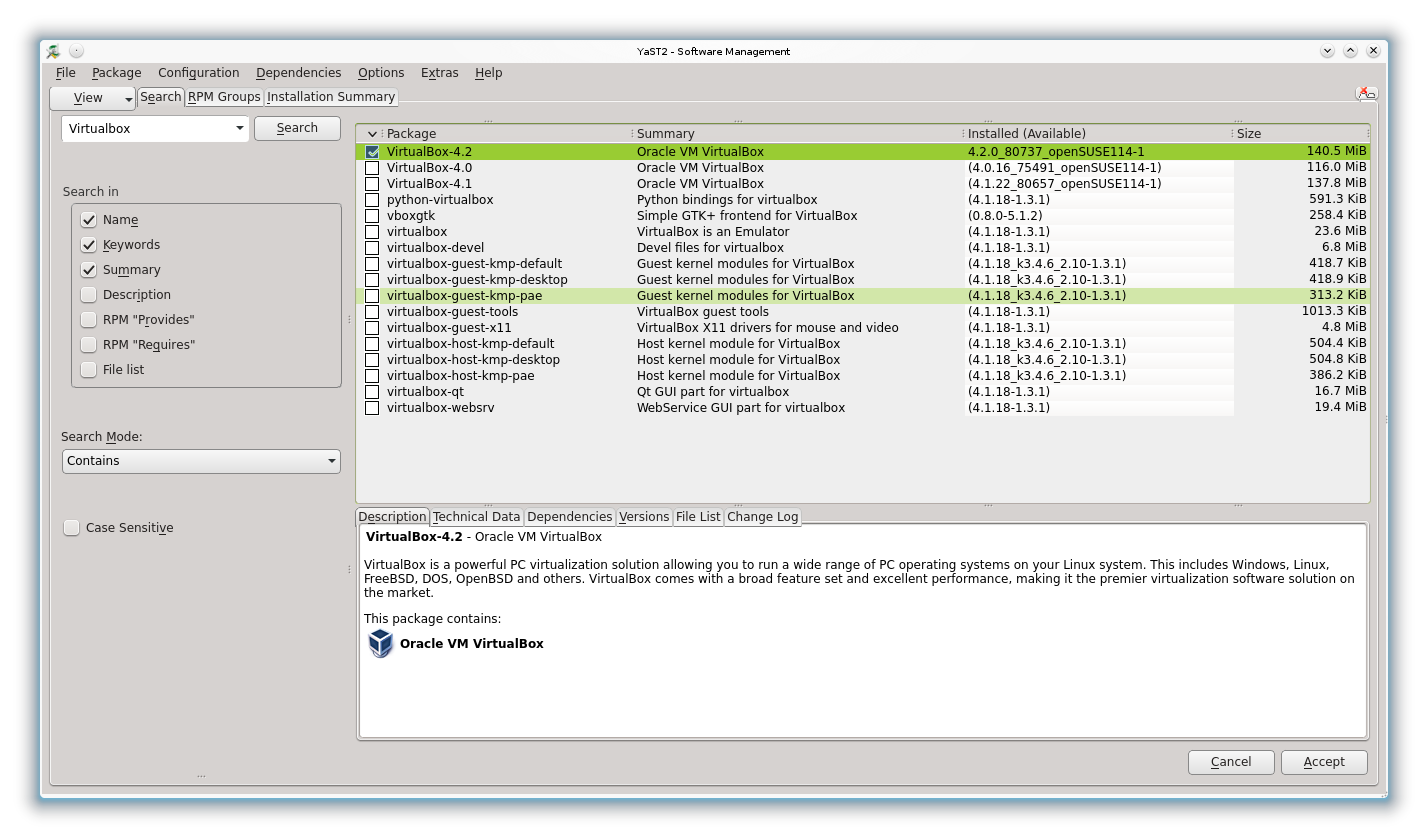The image size is (1428, 838).
Task: Check the virtualbox-qt package checkbox
Action: 372,392
